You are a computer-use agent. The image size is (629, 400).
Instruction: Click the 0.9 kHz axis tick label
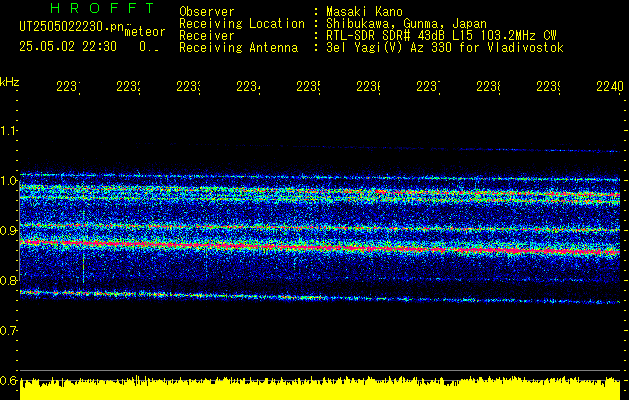point(8,231)
